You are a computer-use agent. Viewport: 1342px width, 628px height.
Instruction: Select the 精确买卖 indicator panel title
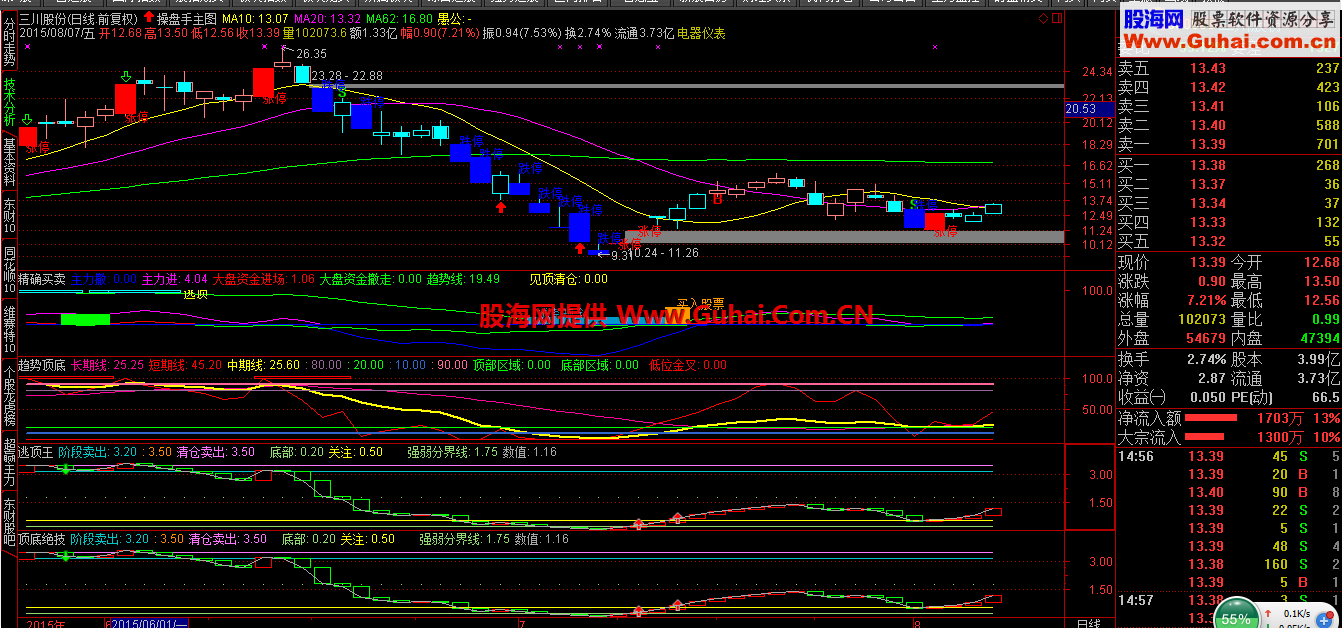[43, 279]
